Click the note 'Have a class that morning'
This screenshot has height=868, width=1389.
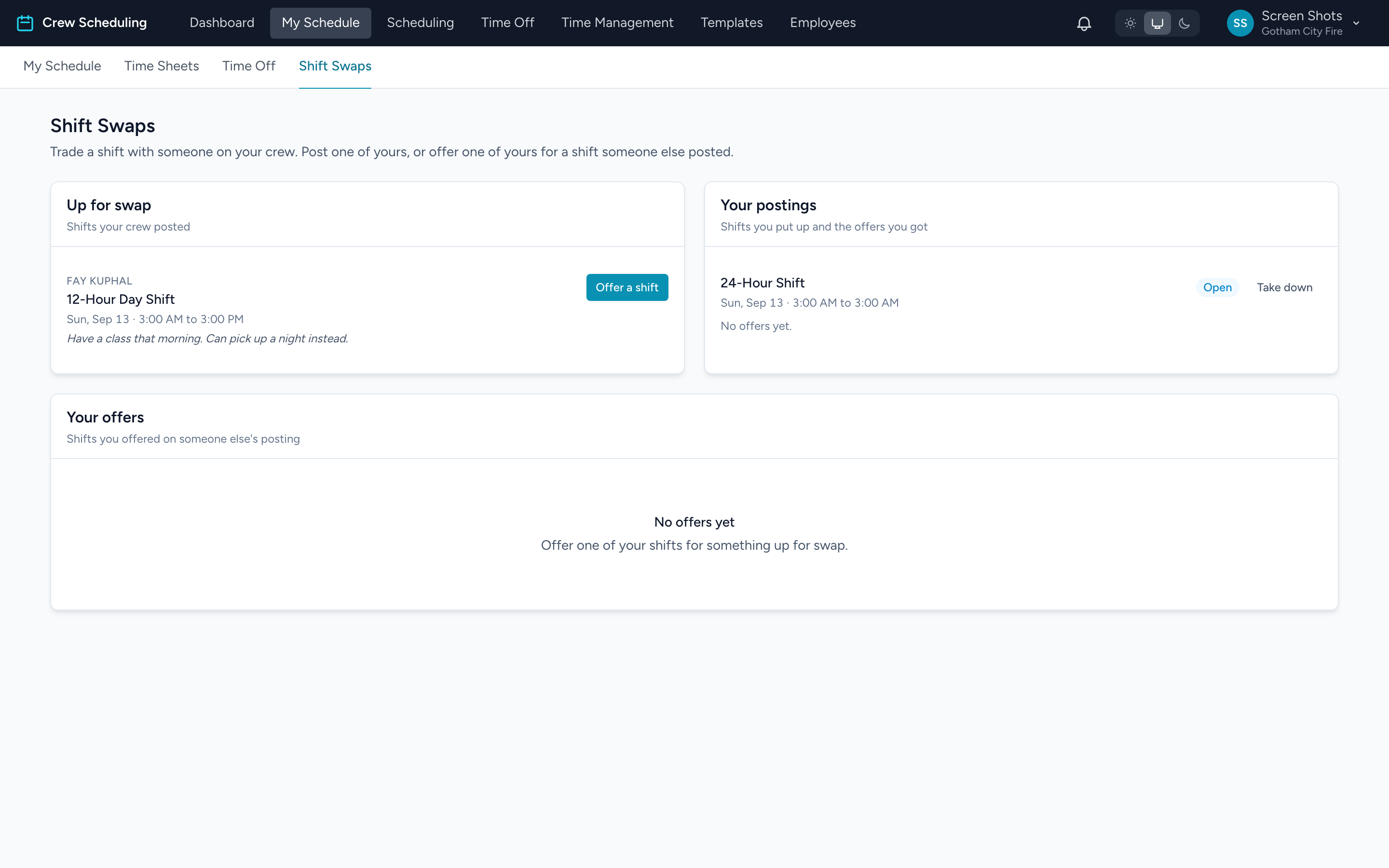207,339
